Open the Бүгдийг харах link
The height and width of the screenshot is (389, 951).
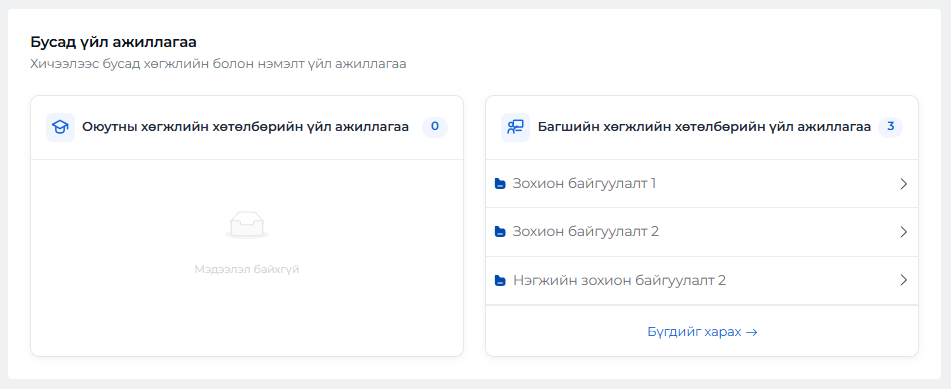tap(702, 332)
